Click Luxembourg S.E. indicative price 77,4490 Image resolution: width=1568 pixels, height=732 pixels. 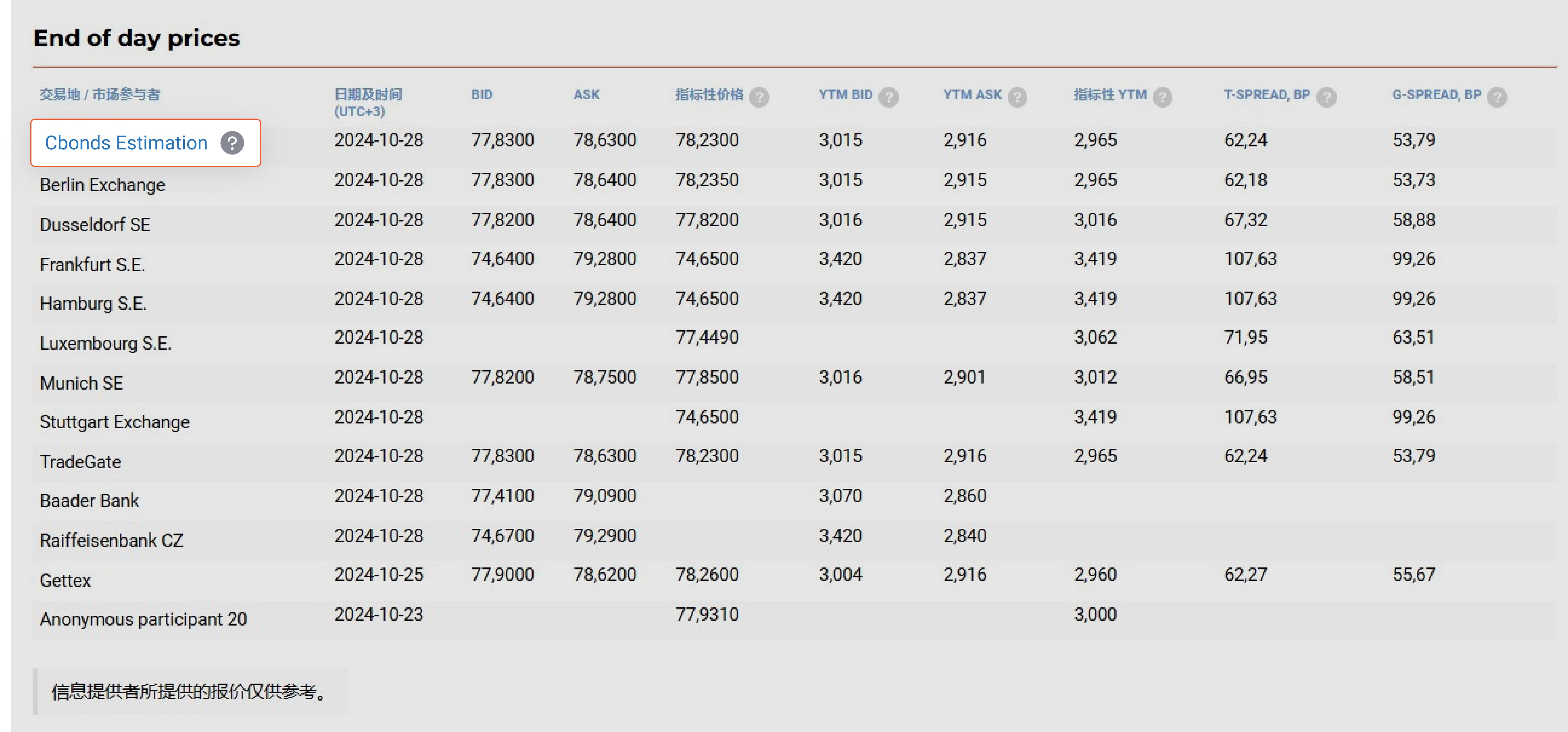click(707, 338)
